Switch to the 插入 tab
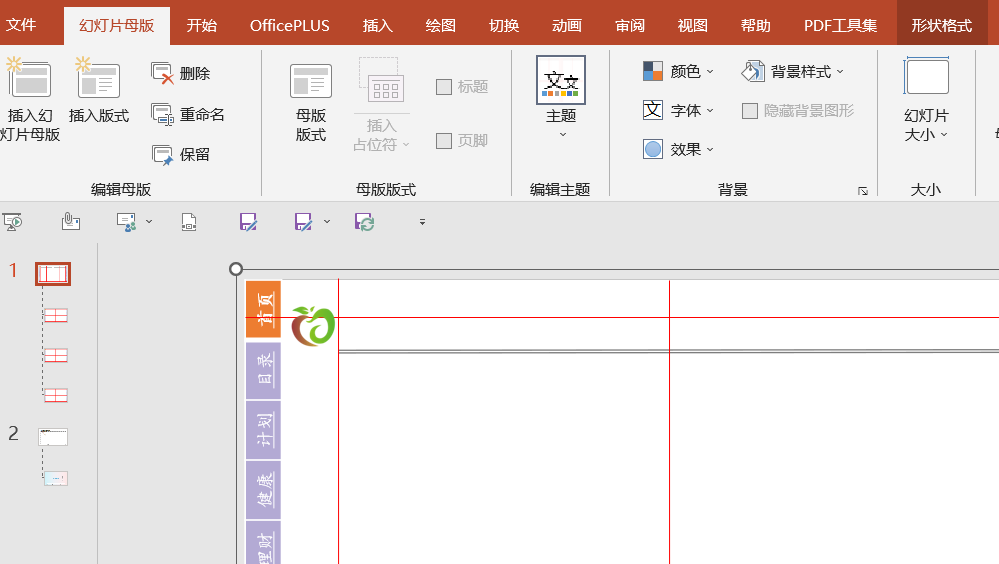 click(378, 25)
